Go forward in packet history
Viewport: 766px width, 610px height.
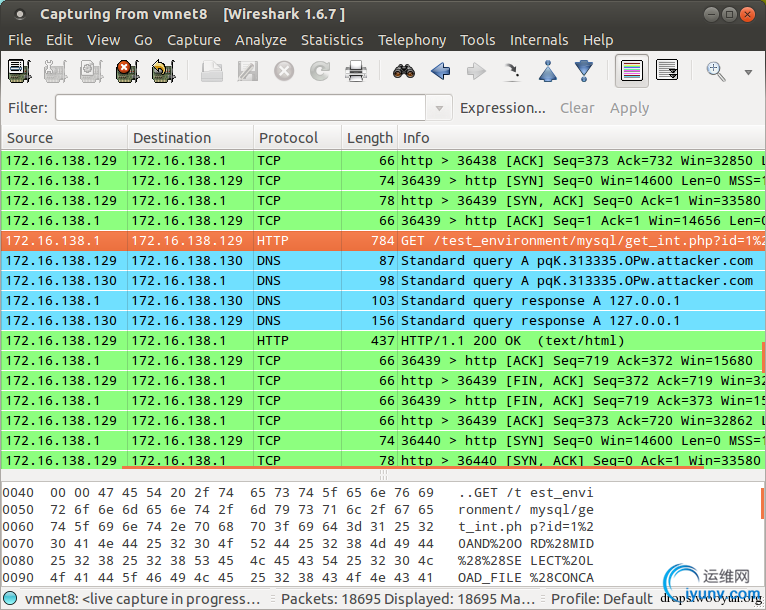click(x=476, y=71)
